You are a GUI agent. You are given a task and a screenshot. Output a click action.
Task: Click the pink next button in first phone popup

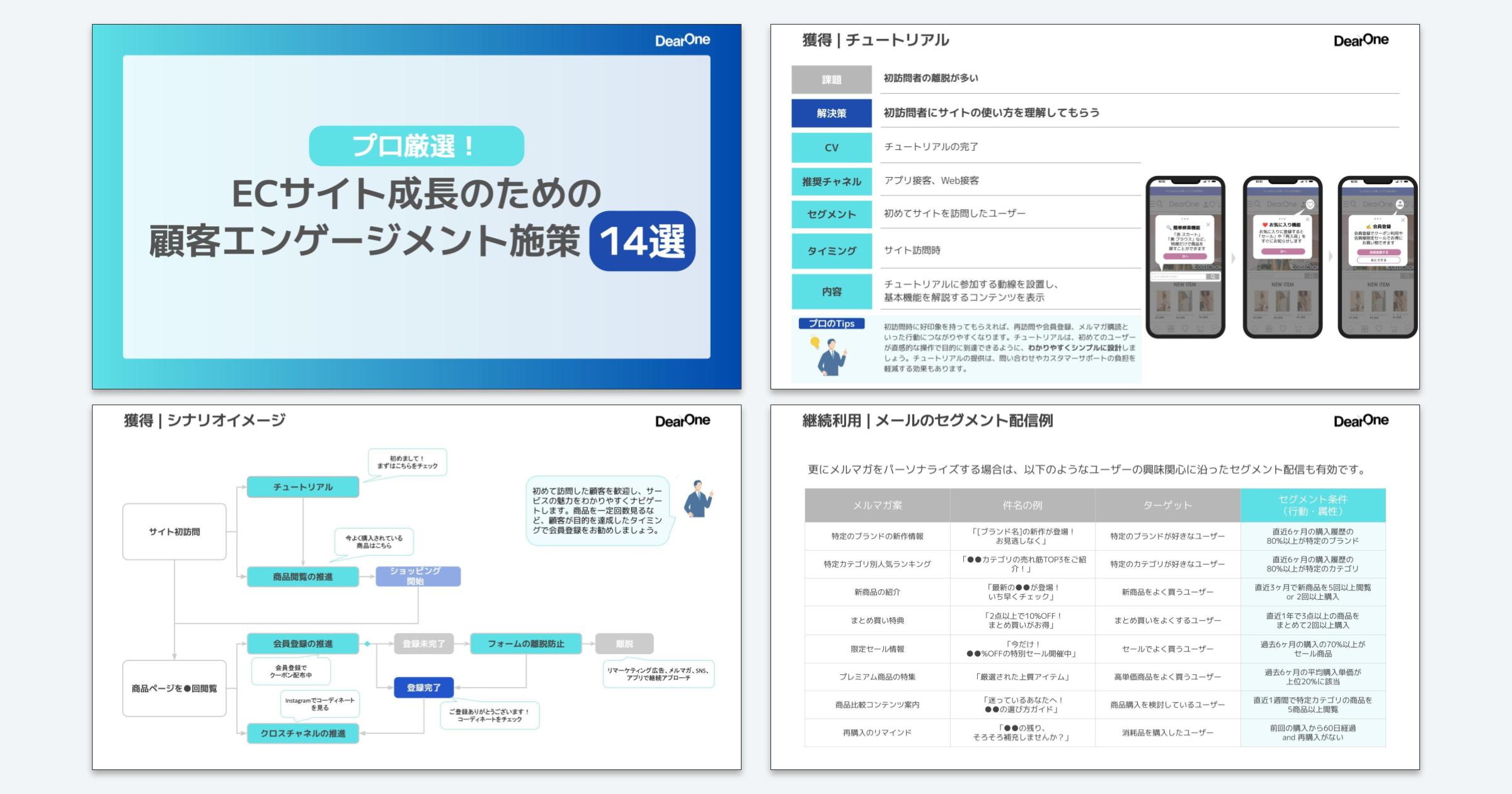(x=1184, y=256)
